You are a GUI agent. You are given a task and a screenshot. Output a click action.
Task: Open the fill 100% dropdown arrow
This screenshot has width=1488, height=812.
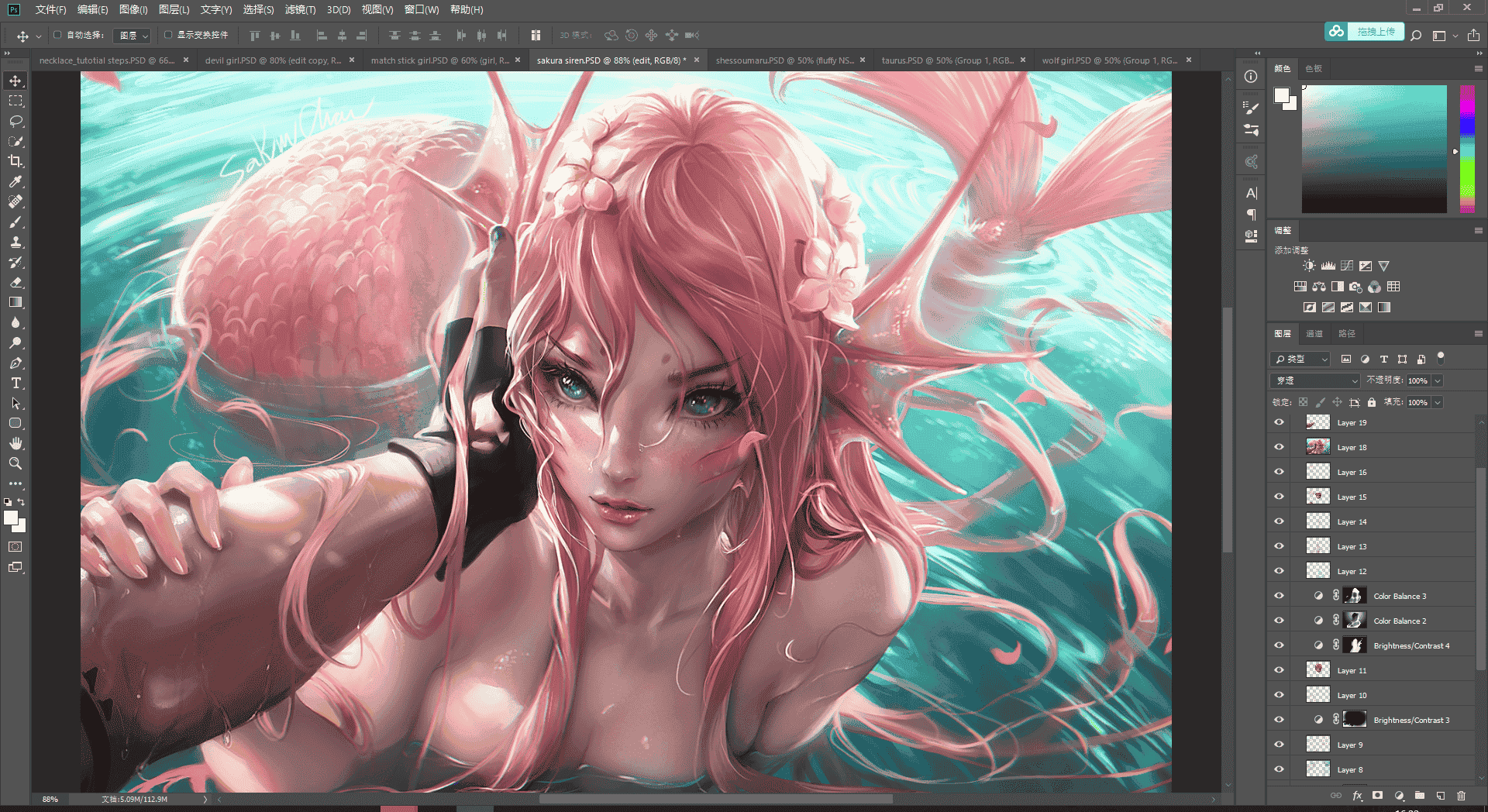pyautogui.click(x=1438, y=402)
